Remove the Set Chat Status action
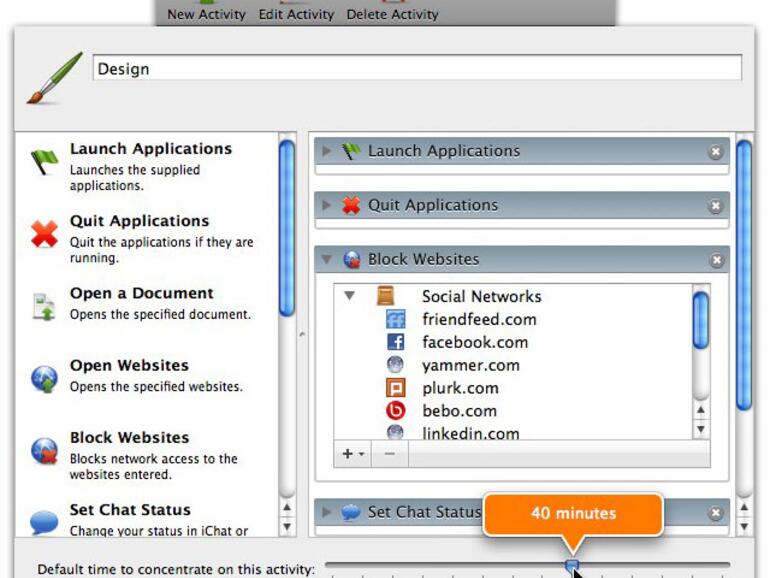 tap(715, 513)
